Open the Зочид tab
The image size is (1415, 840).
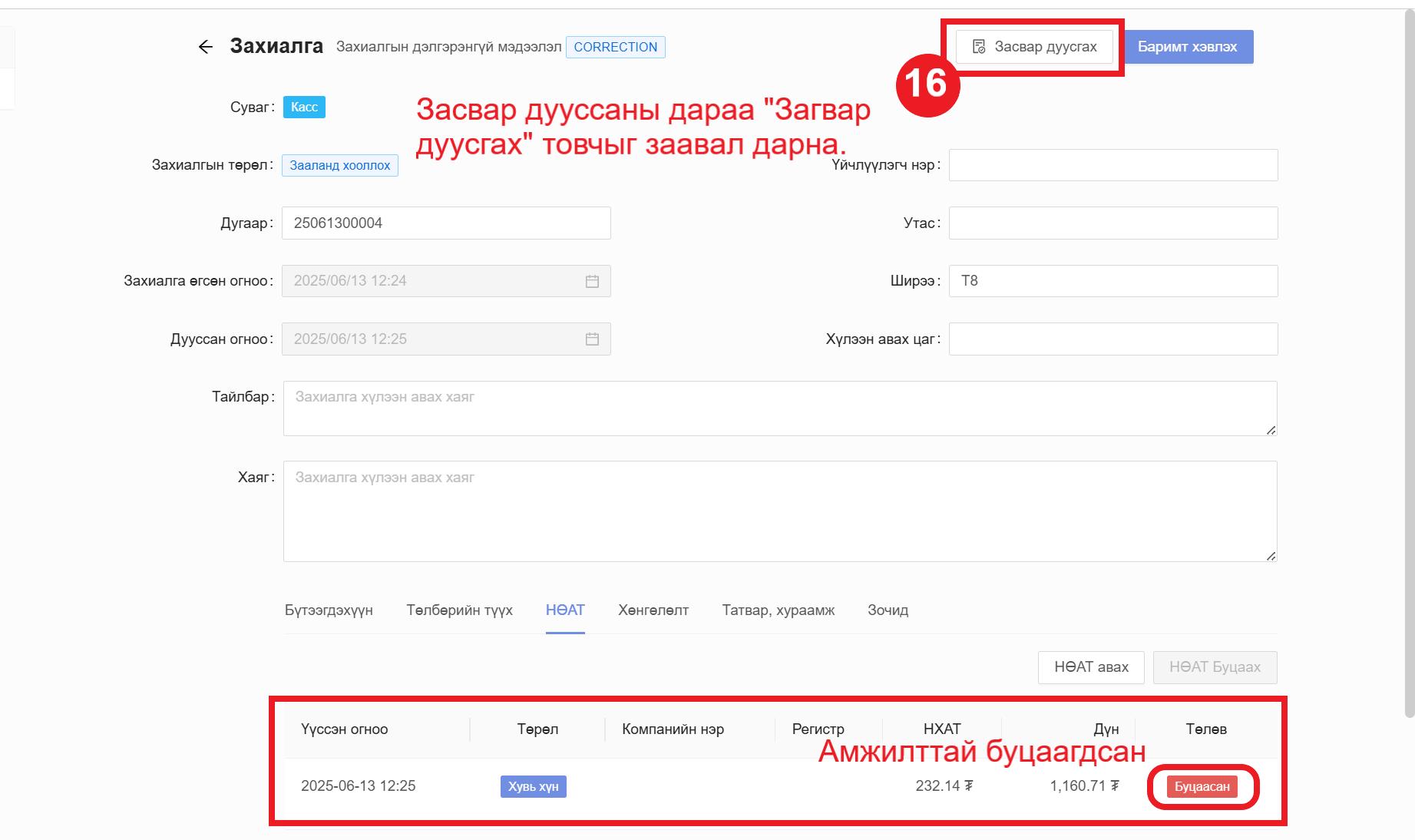[888, 610]
